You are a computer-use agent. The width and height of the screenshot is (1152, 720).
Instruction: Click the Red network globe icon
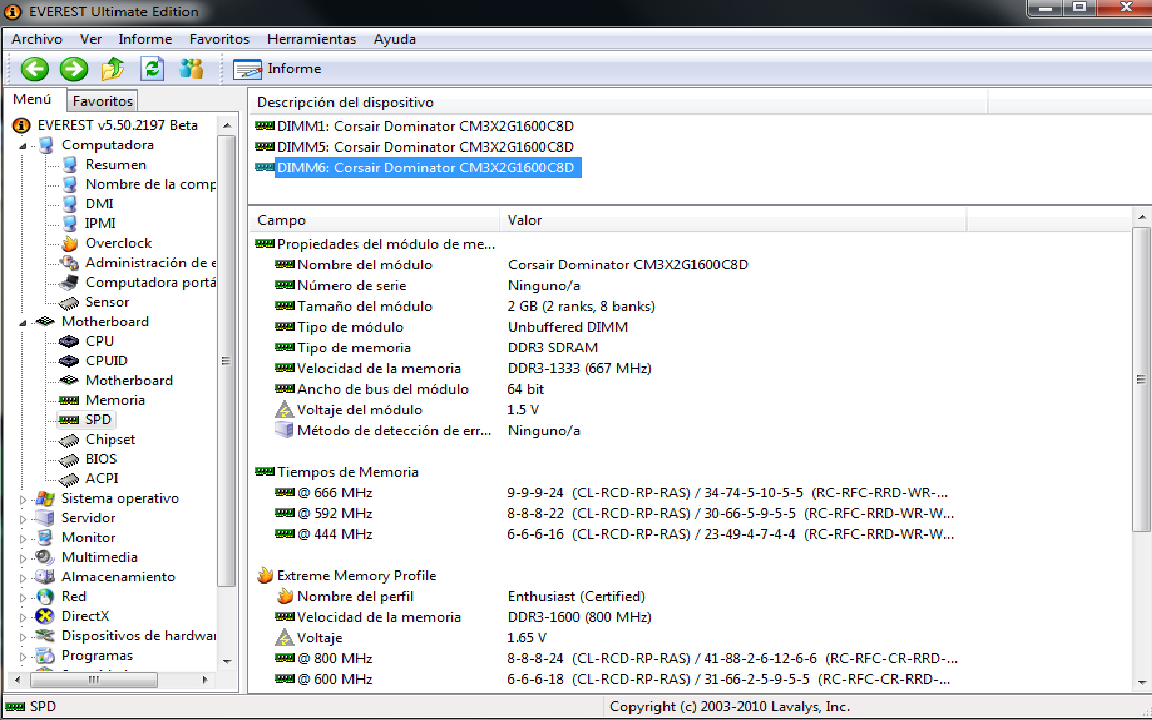coord(46,597)
